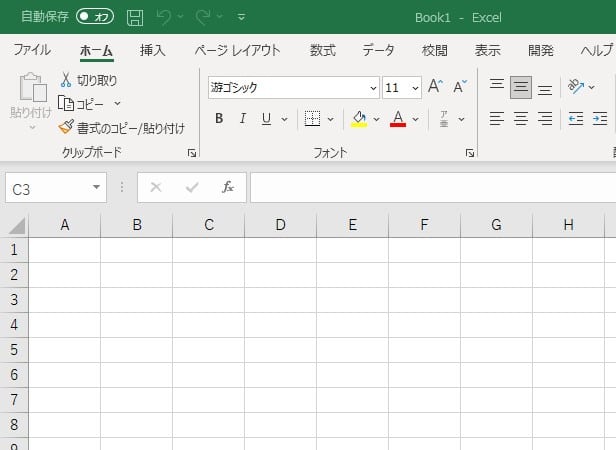616x450 pixels.
Task: Click the center align icon
Action: point(520,119)
